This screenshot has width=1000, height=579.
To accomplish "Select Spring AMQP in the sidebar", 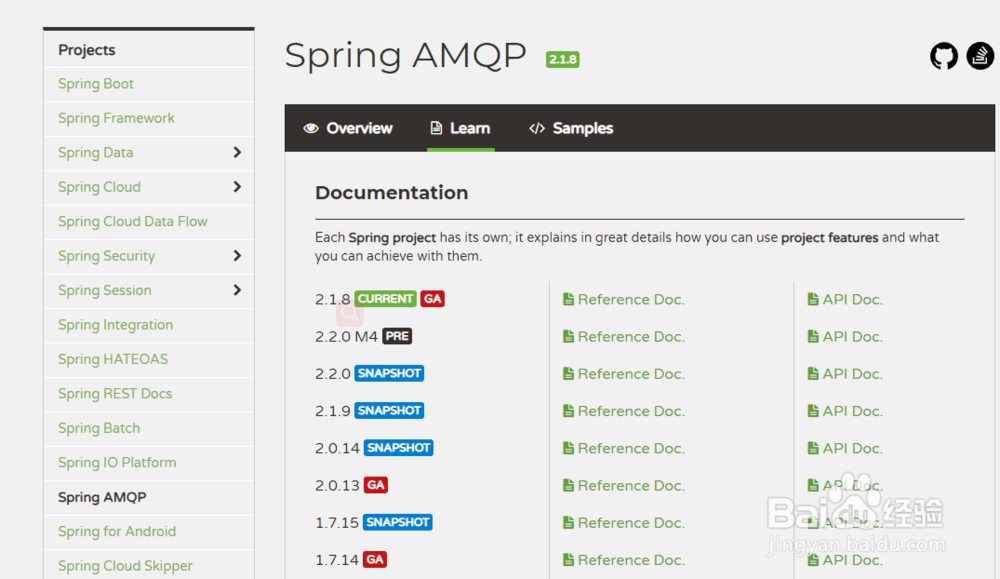I will (102, 497).
